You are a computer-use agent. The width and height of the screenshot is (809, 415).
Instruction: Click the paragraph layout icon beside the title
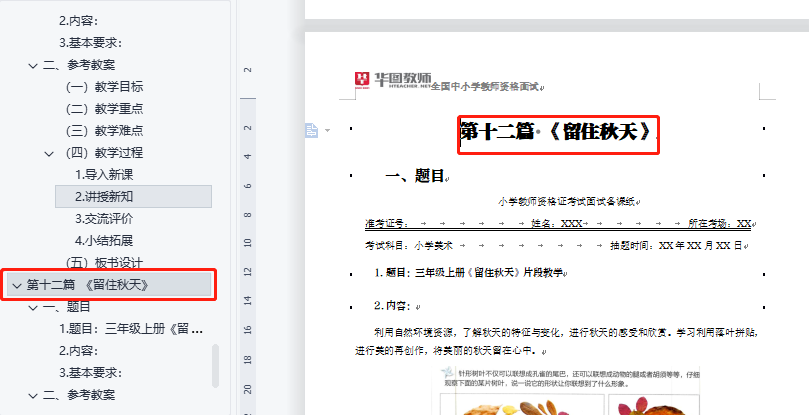[x=309, y=130]
